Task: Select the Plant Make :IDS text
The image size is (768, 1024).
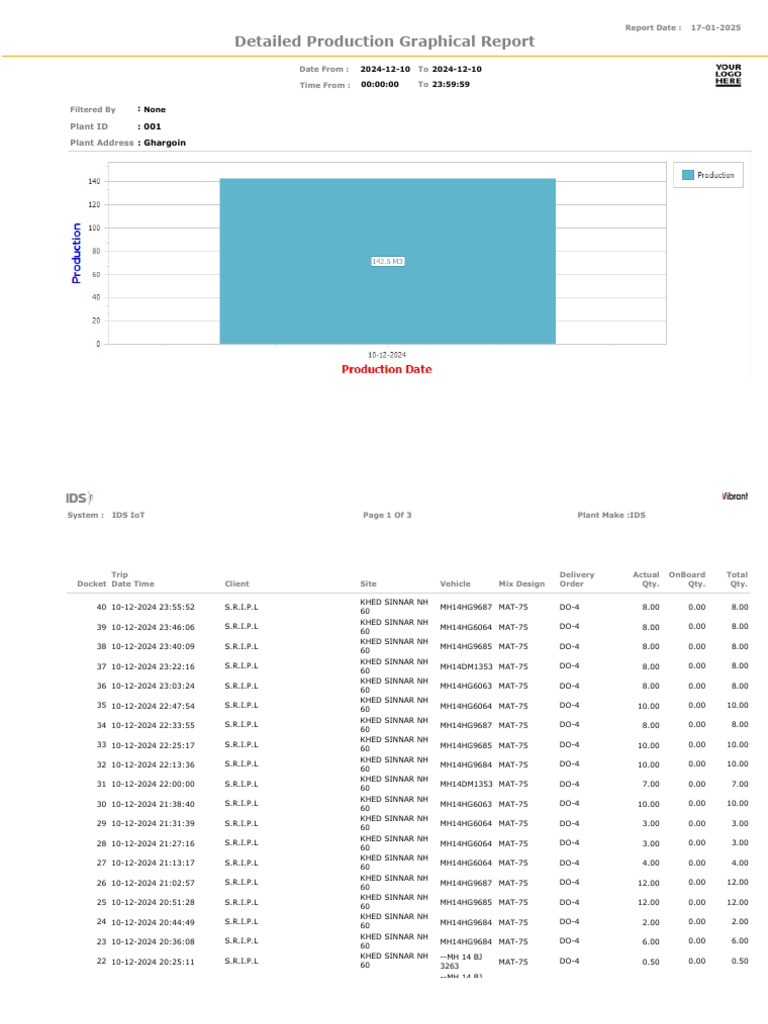Action: (611, 515)
